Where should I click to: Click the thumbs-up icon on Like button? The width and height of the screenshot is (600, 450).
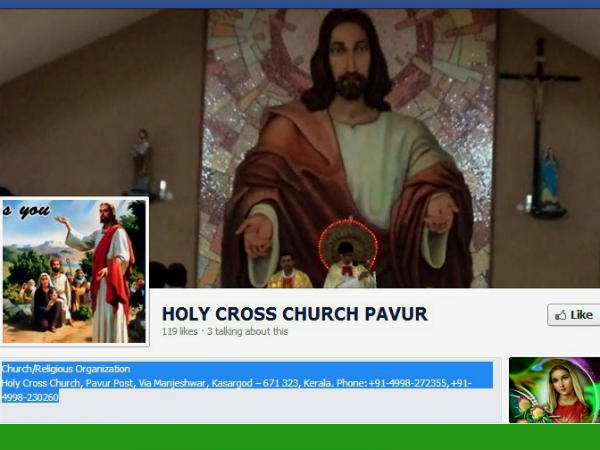point(561,315)
